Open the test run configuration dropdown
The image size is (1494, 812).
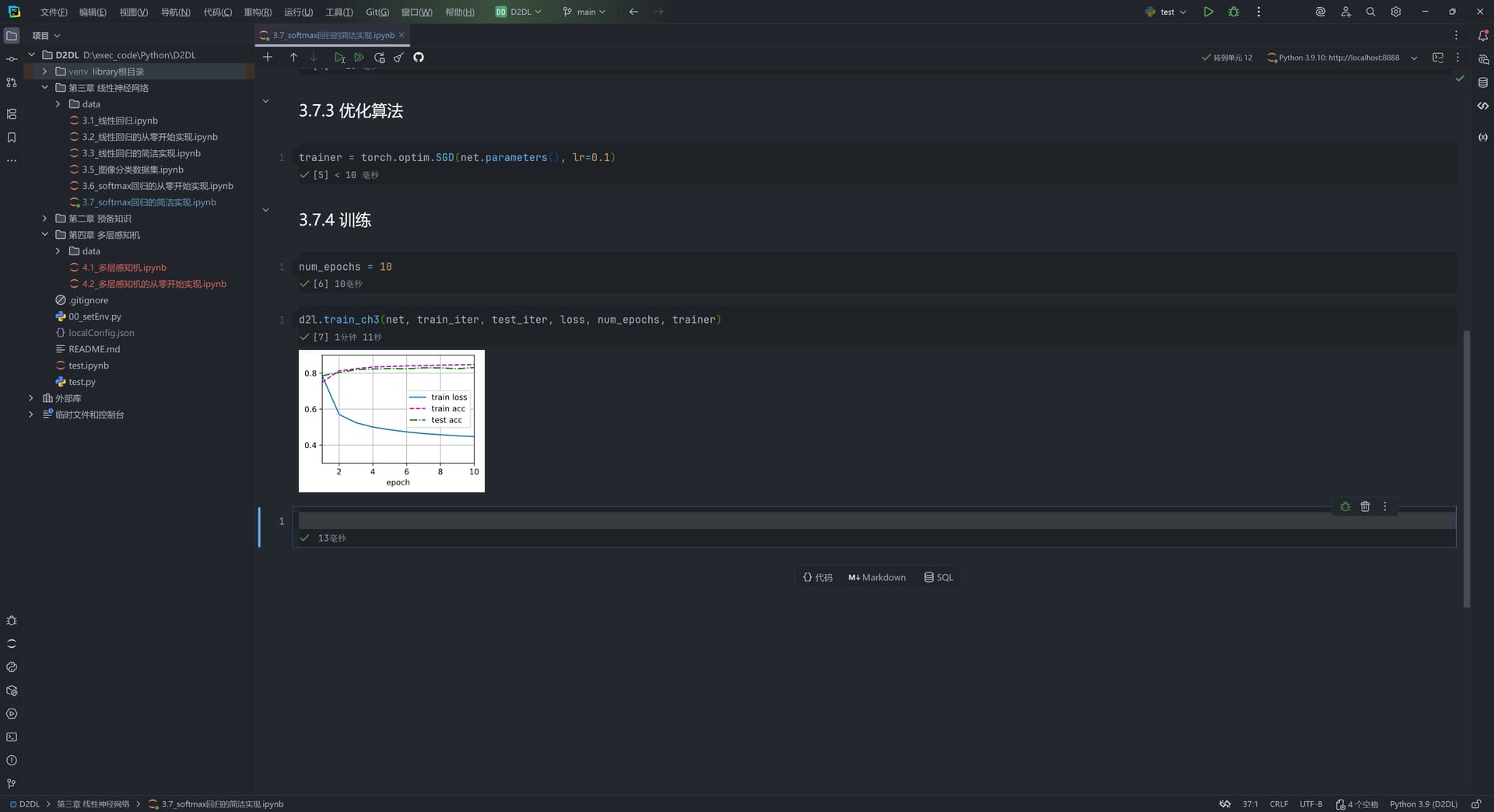1166,12
